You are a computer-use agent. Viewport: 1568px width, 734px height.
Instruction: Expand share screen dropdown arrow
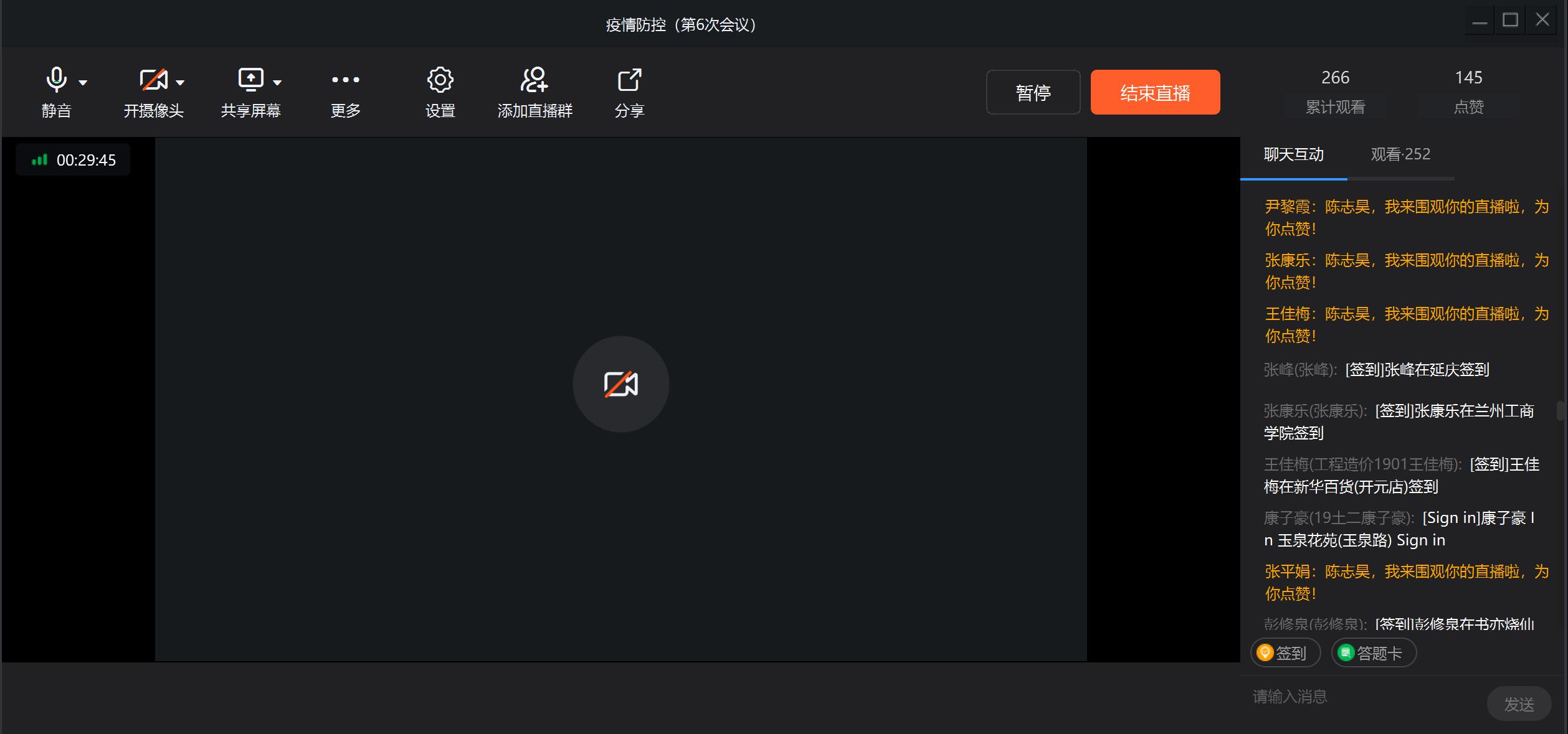coord(277,82)
